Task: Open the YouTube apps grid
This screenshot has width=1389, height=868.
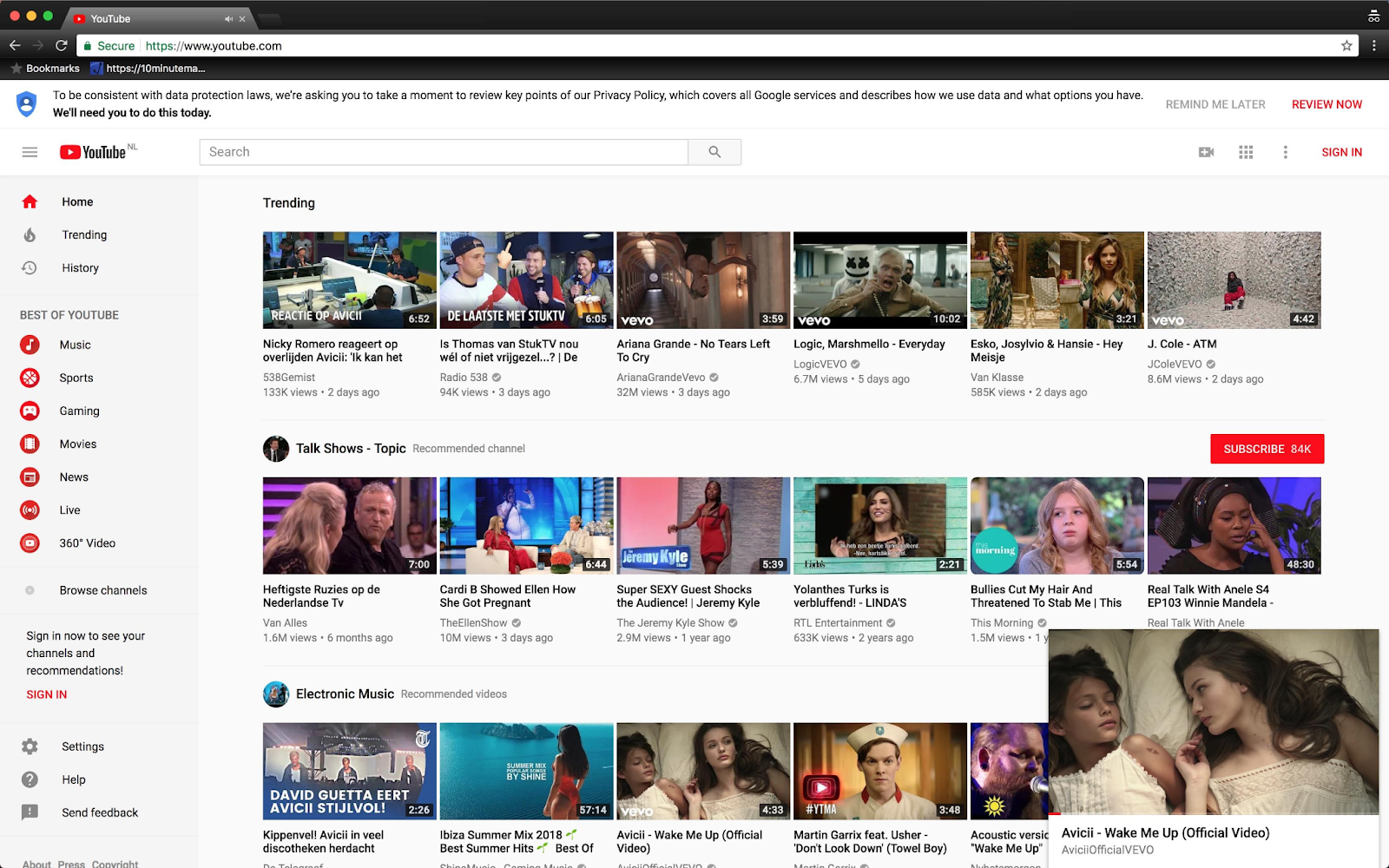Action: pyautogui.click(x=1246, y=152)
